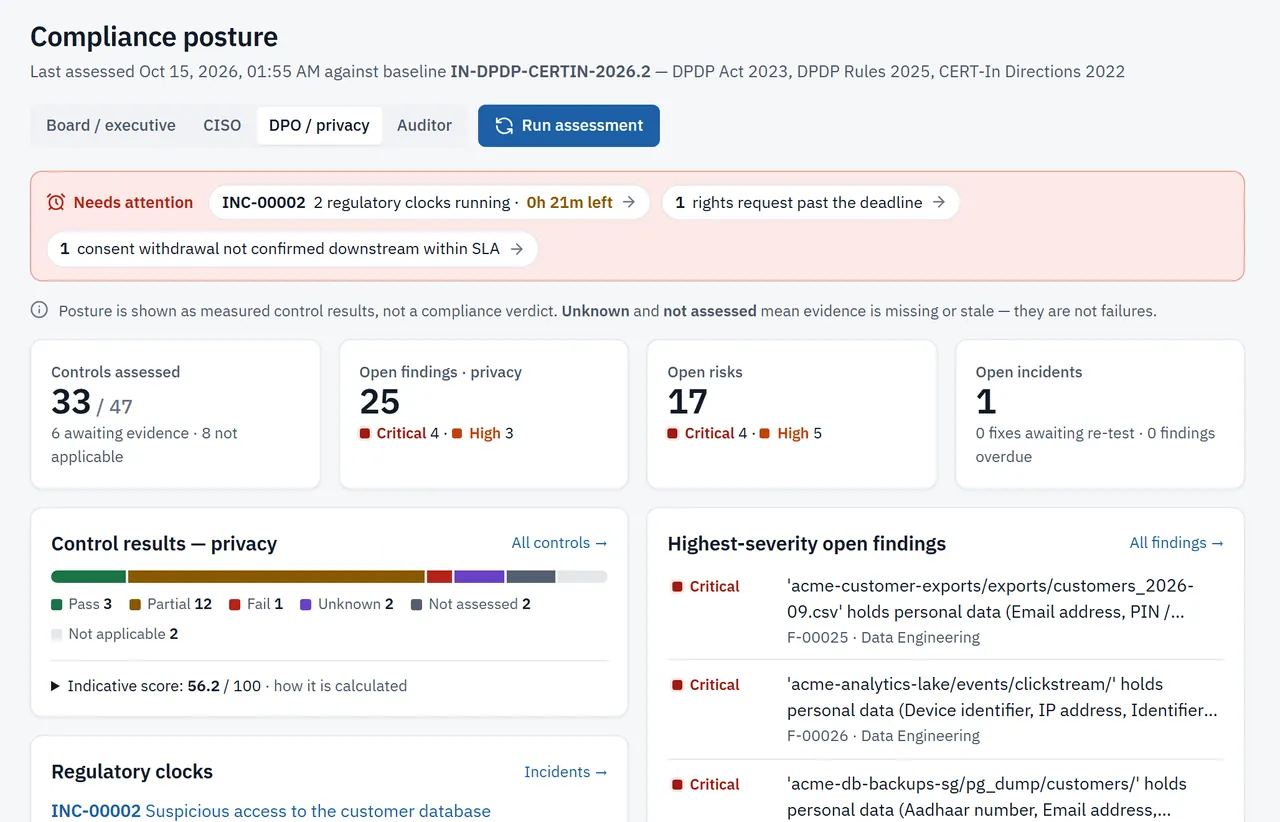Viewport: 1280px width, 822px height.
Task: Switch to the Board / executive tab
Action: click(x=111, y=125)
